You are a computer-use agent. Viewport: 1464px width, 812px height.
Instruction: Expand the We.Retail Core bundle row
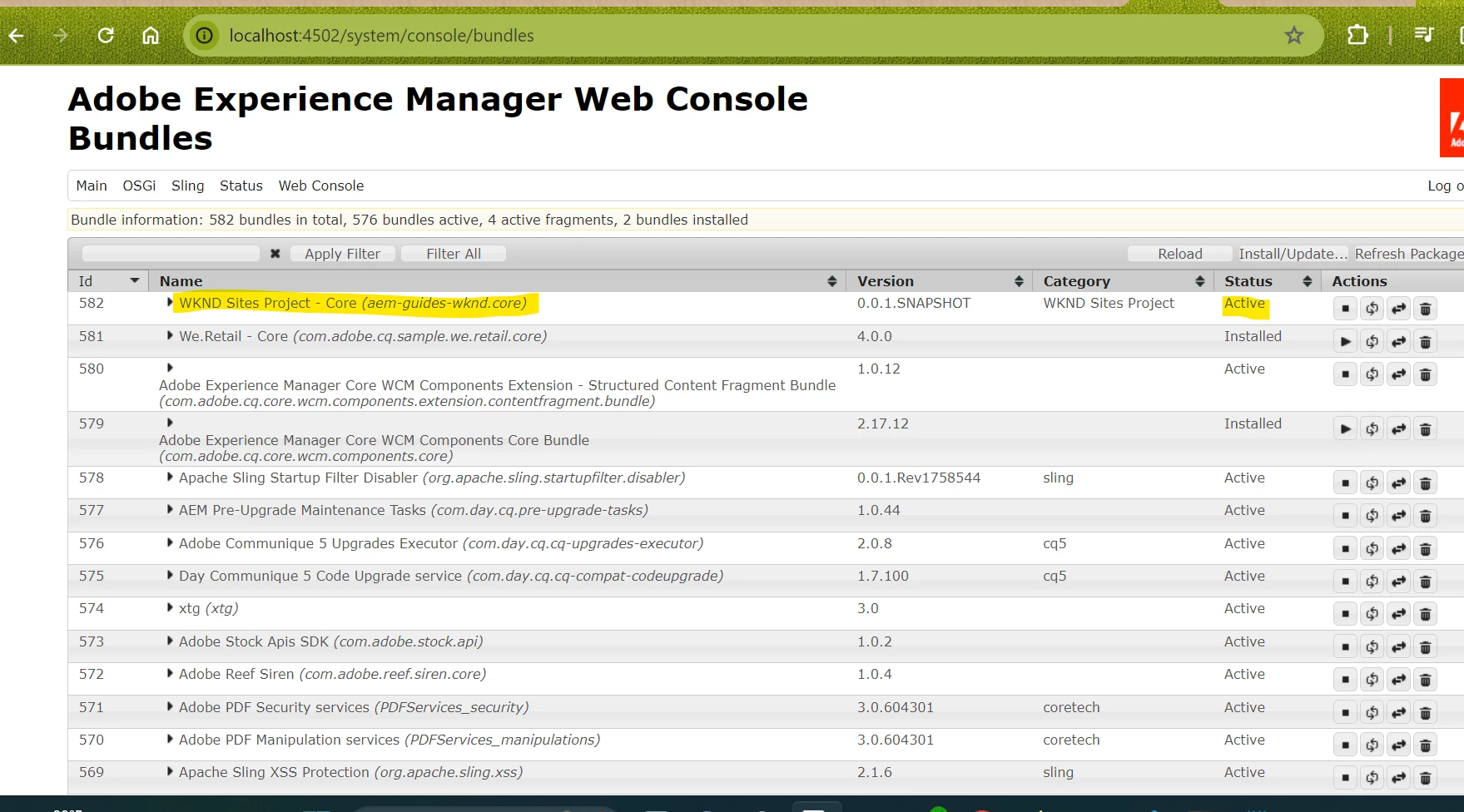coord(170,335)
